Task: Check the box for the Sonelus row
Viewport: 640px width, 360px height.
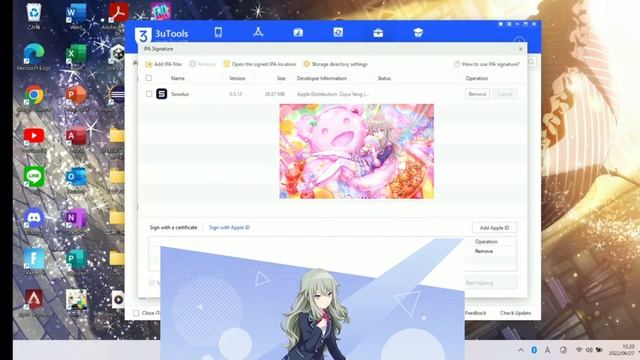Action: [x=149, y=94]
